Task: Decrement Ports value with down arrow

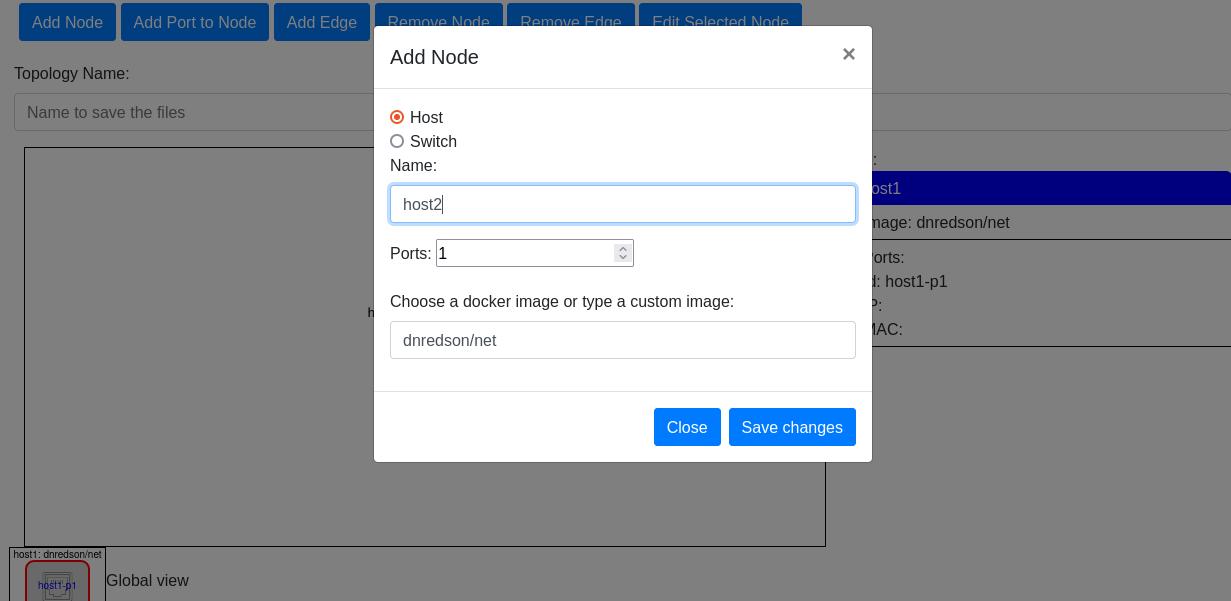Action: click(623, 258)
